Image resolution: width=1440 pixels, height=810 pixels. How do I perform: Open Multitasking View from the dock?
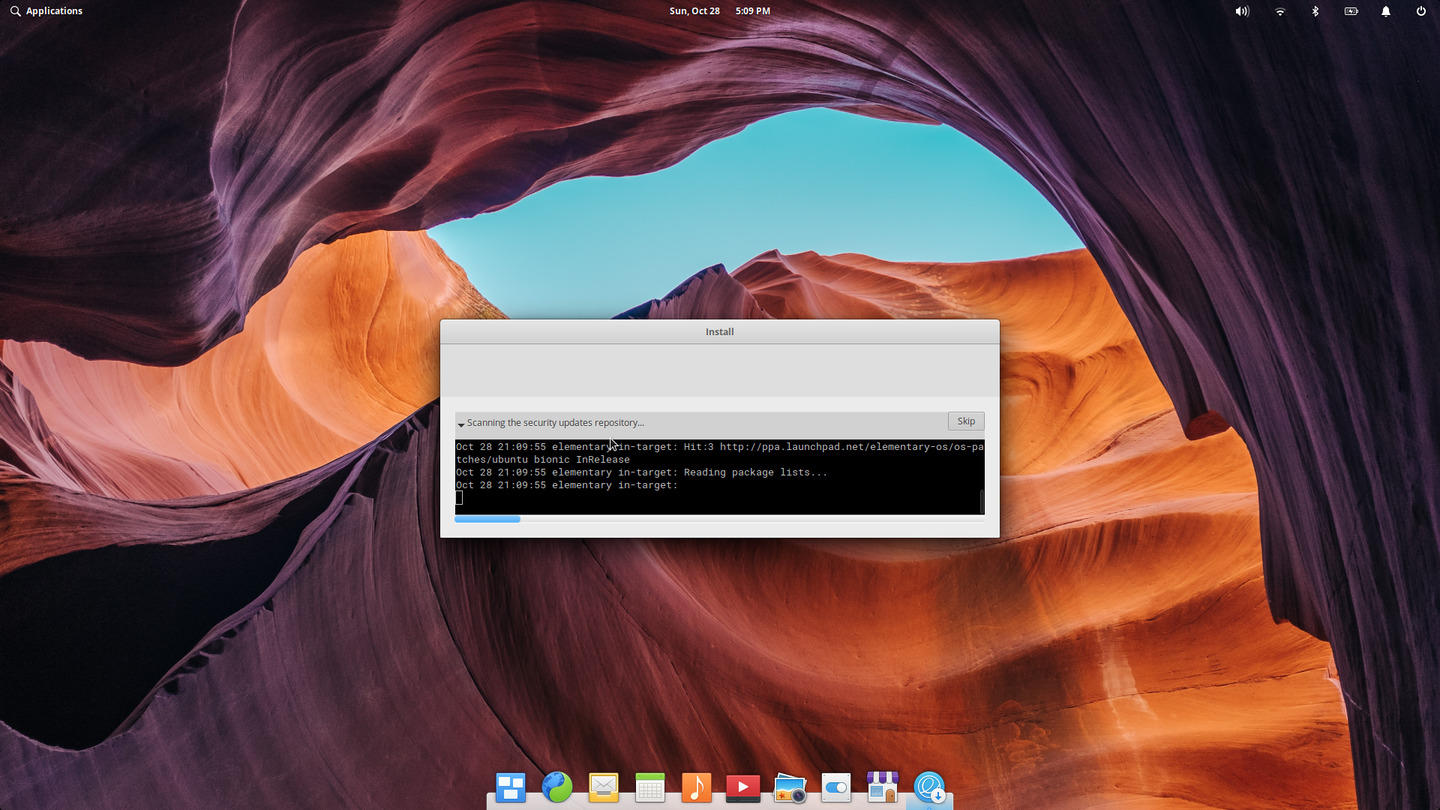pyautogui.click(x=510, y=788)
